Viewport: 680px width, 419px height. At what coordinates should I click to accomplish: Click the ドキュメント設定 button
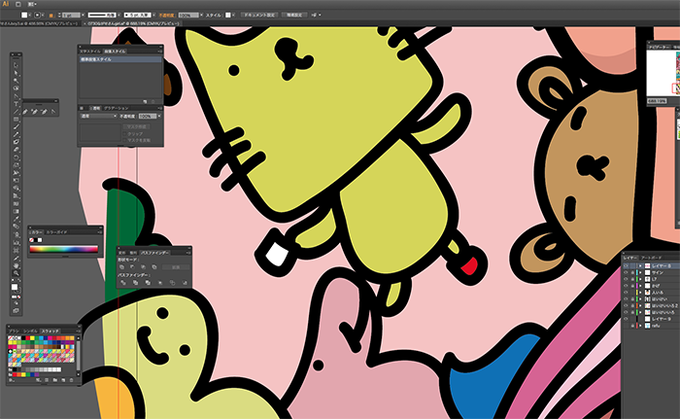[260, 15]
